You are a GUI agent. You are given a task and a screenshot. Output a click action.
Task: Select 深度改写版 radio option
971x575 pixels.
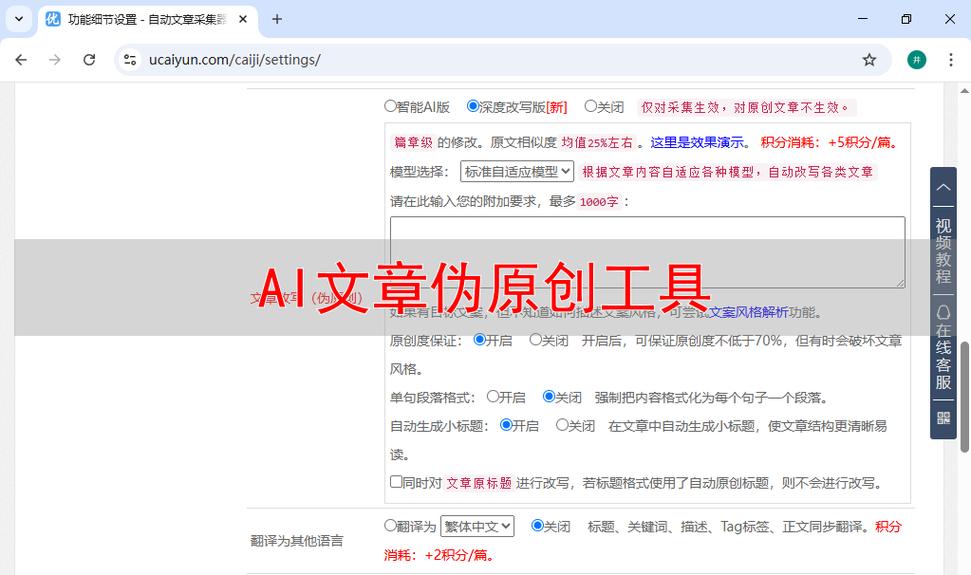point(472,106)
